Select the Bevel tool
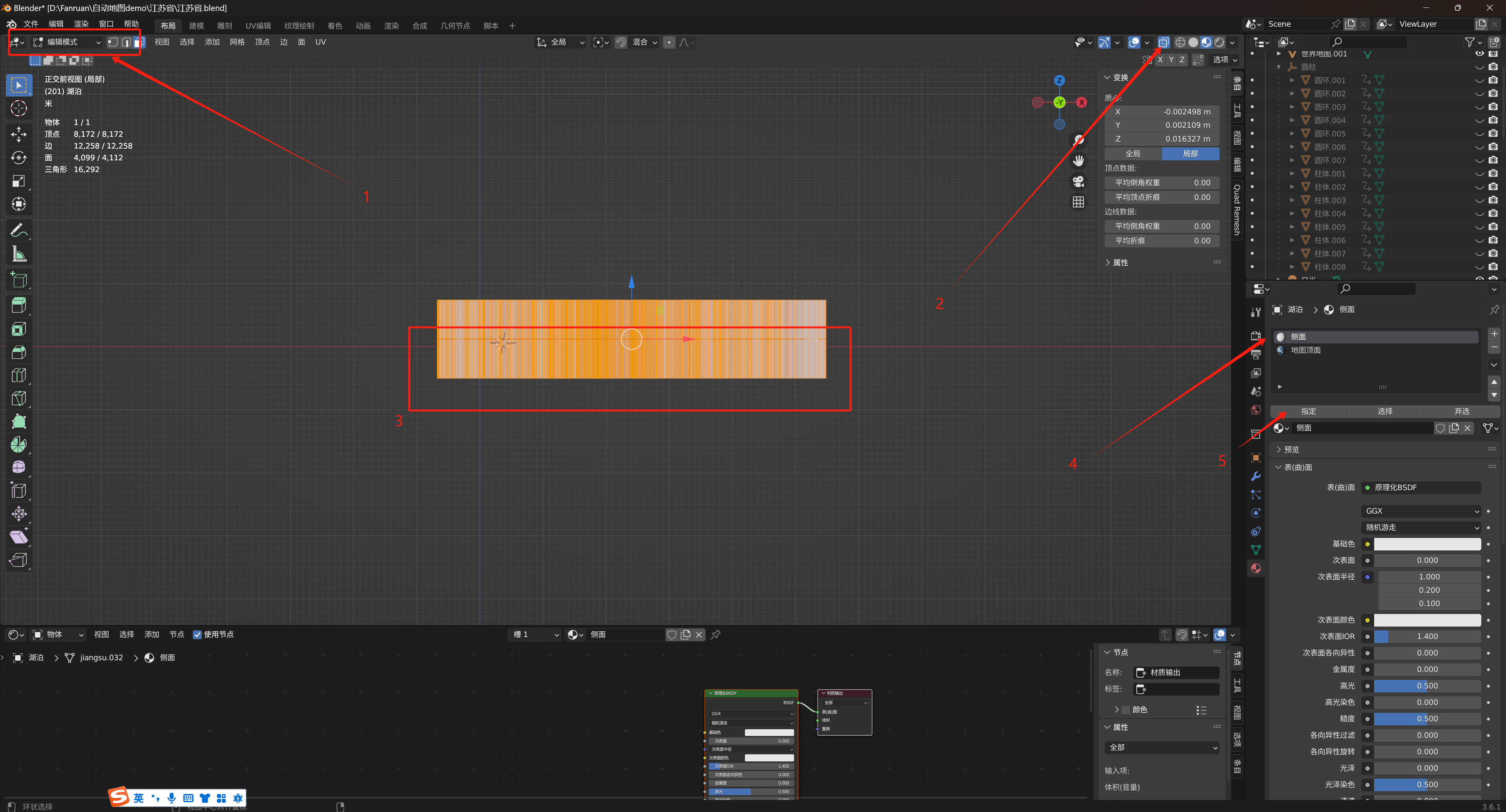This screenshot has height=812, width=1506. (19, 352)
